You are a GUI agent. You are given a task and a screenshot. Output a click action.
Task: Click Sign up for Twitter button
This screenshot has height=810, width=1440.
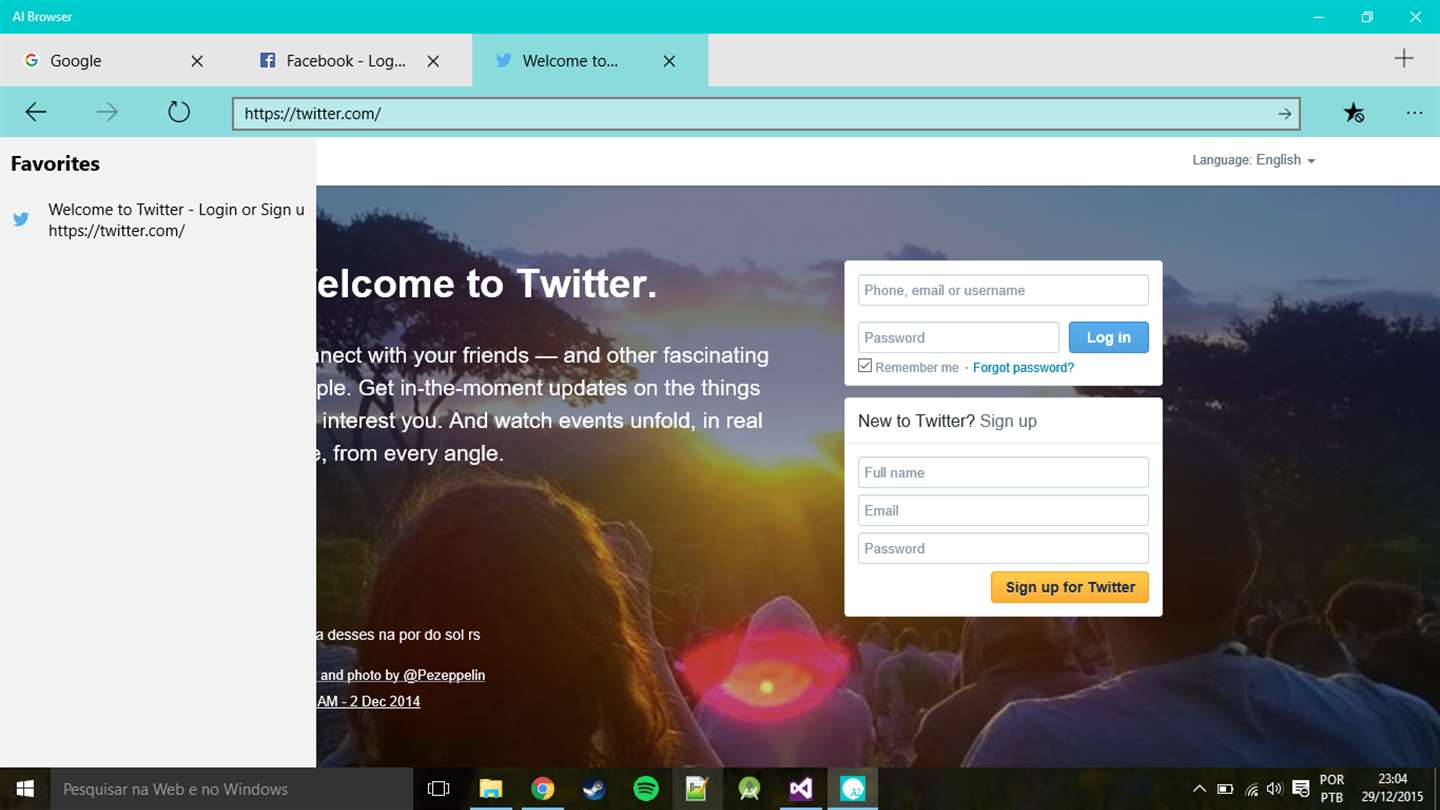click(1070, 587)
